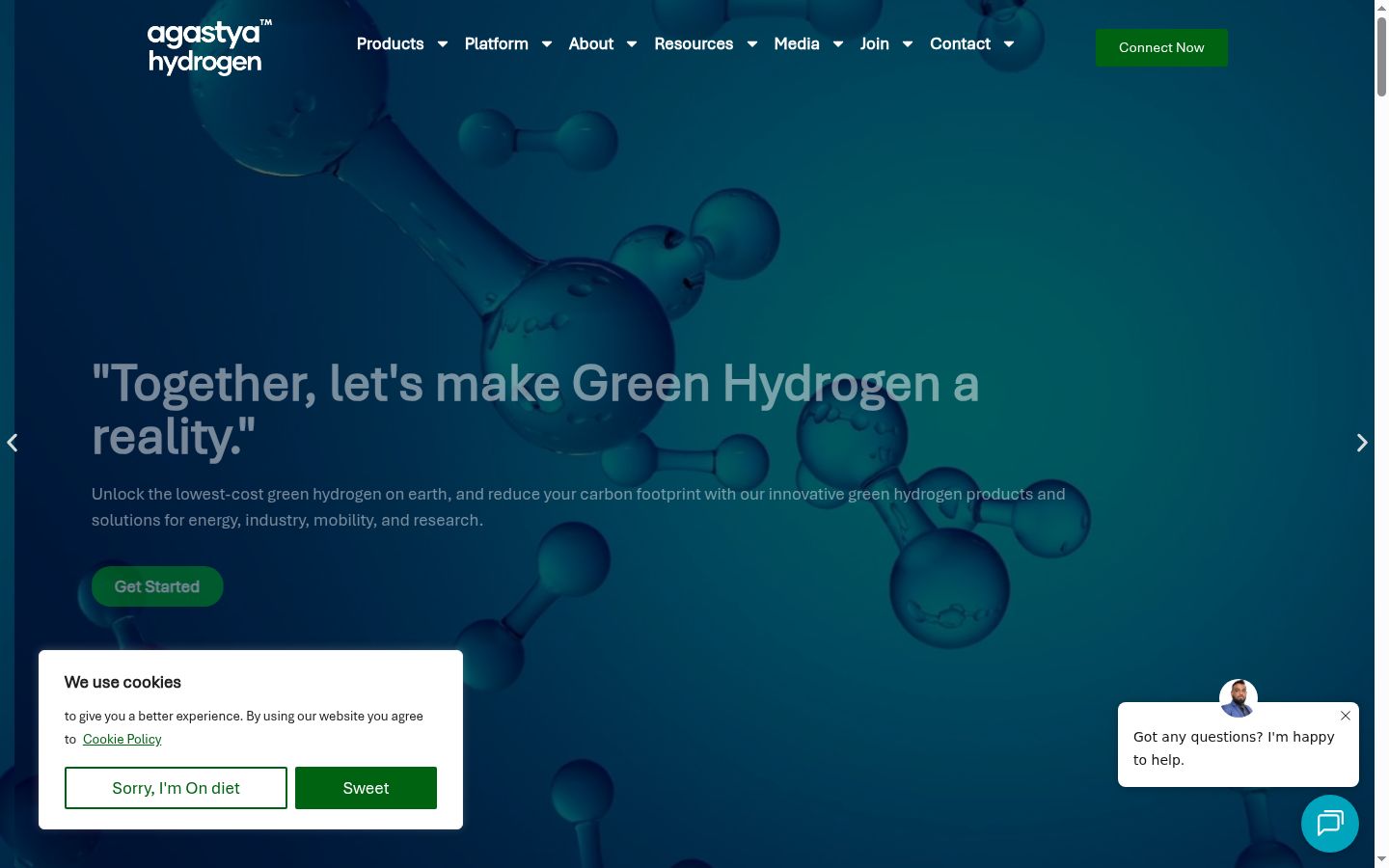Screen dimensions: 1389x868
Task: Expand the Join dropdown arrow
Action: tap(908, 44)
